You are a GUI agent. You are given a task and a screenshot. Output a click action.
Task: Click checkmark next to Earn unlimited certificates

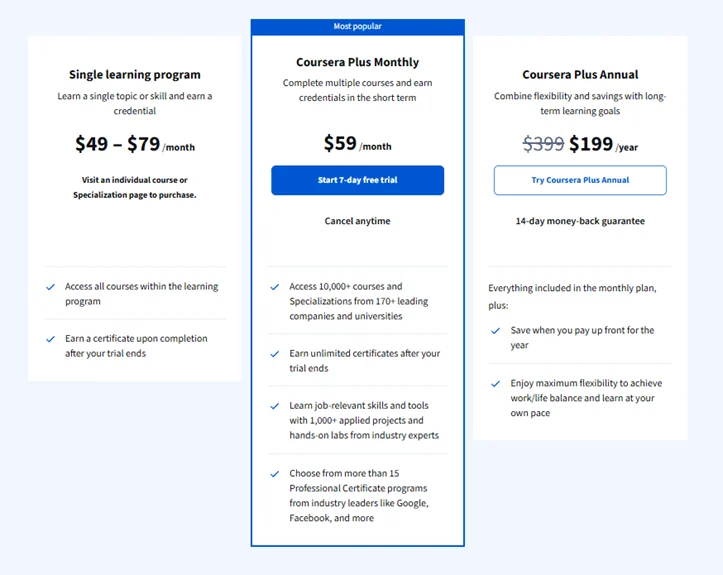(275, 354)
